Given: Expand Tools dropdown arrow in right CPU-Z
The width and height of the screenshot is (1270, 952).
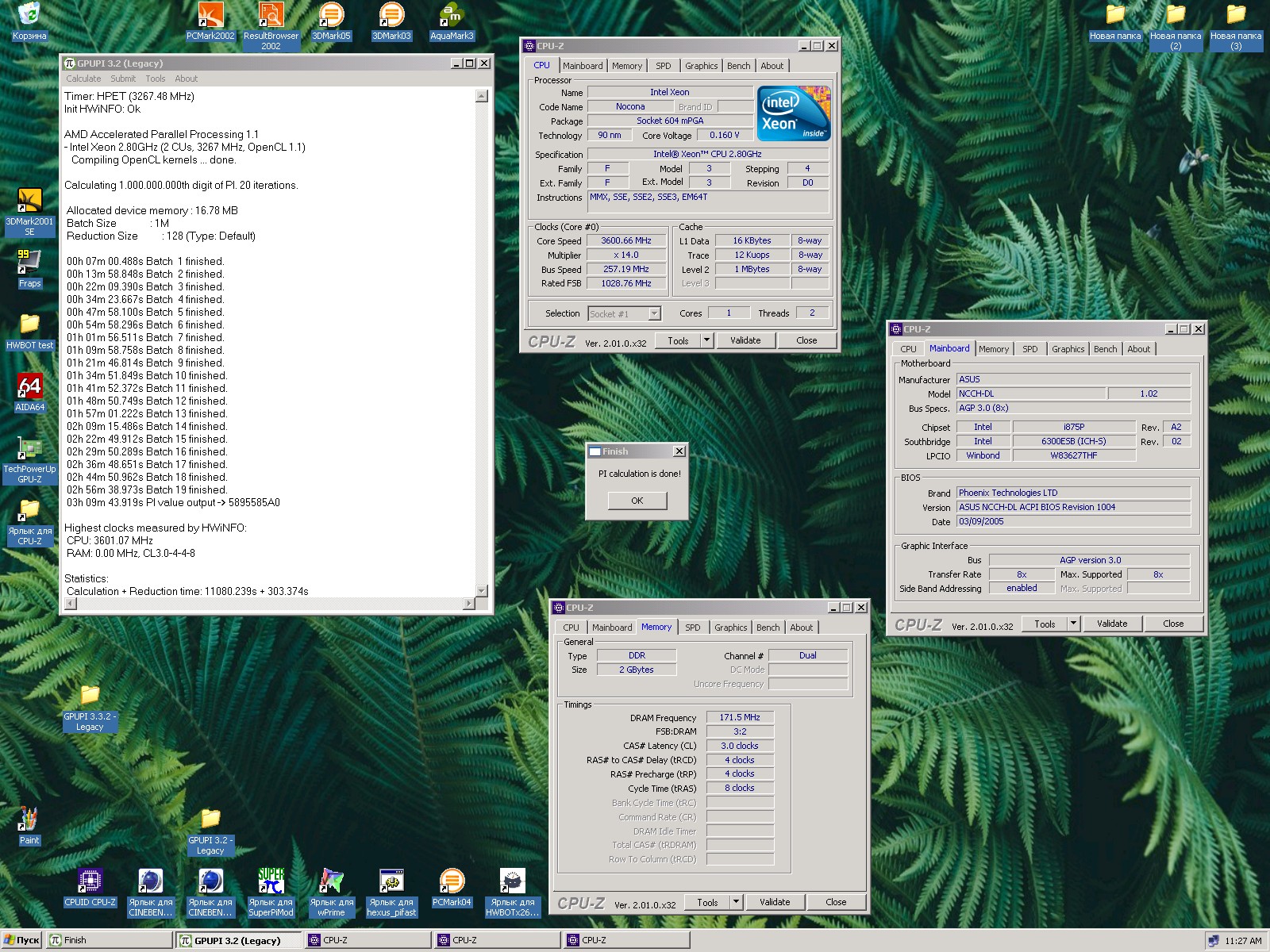Looking at the screenshot, I should [x=1073, y=624].
